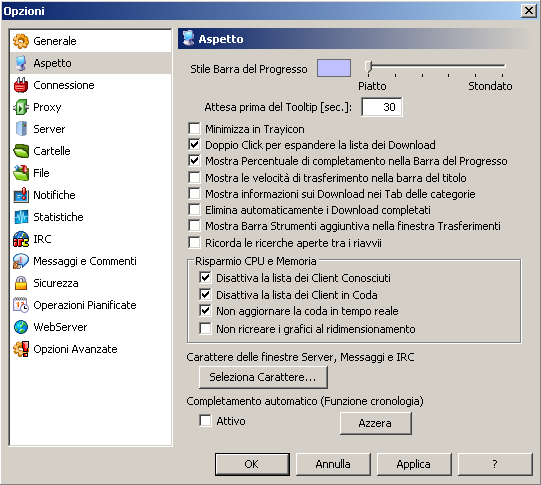Open the progress bar color swatch
Screen dimensions: 541x485
334,68
